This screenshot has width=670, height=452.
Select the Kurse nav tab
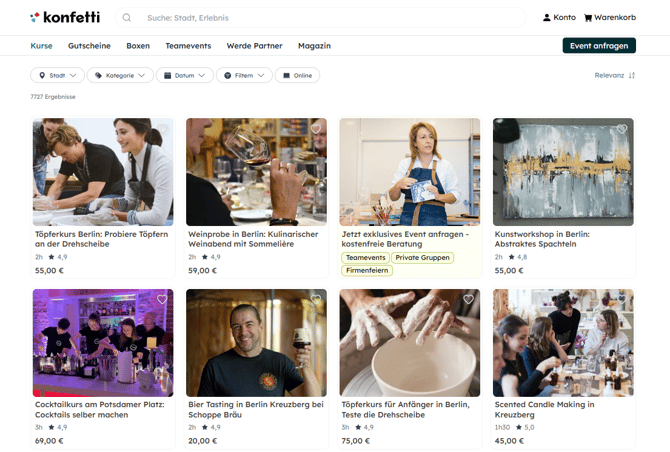41,46
